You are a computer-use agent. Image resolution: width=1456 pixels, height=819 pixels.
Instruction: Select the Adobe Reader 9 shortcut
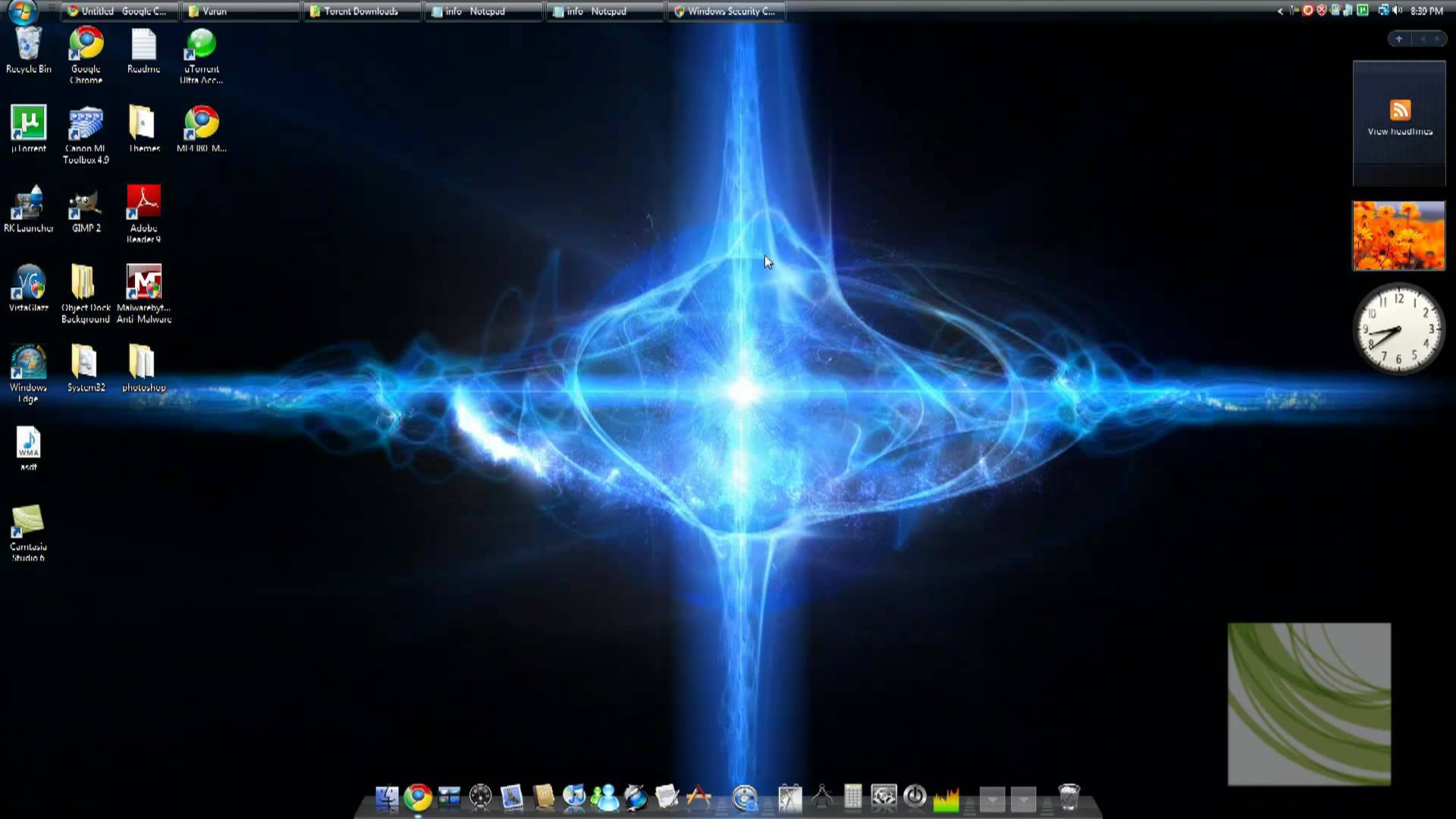143,215
